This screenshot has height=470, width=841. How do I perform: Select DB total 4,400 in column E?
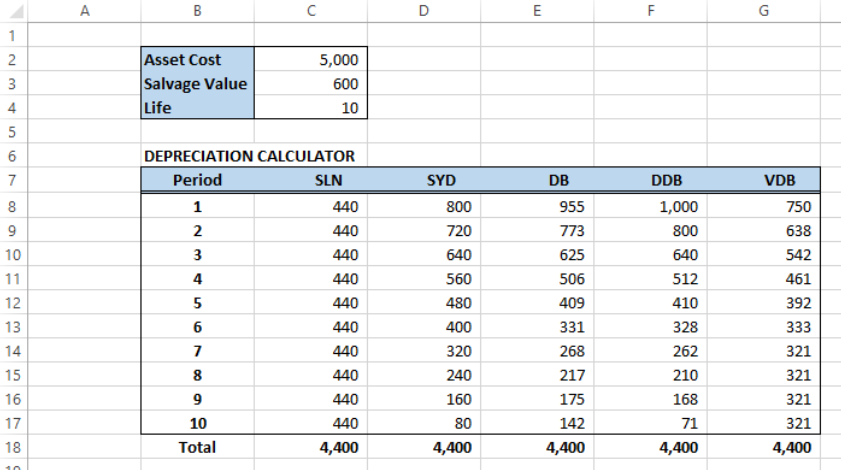pyautogui.click(x=537, y=447)
